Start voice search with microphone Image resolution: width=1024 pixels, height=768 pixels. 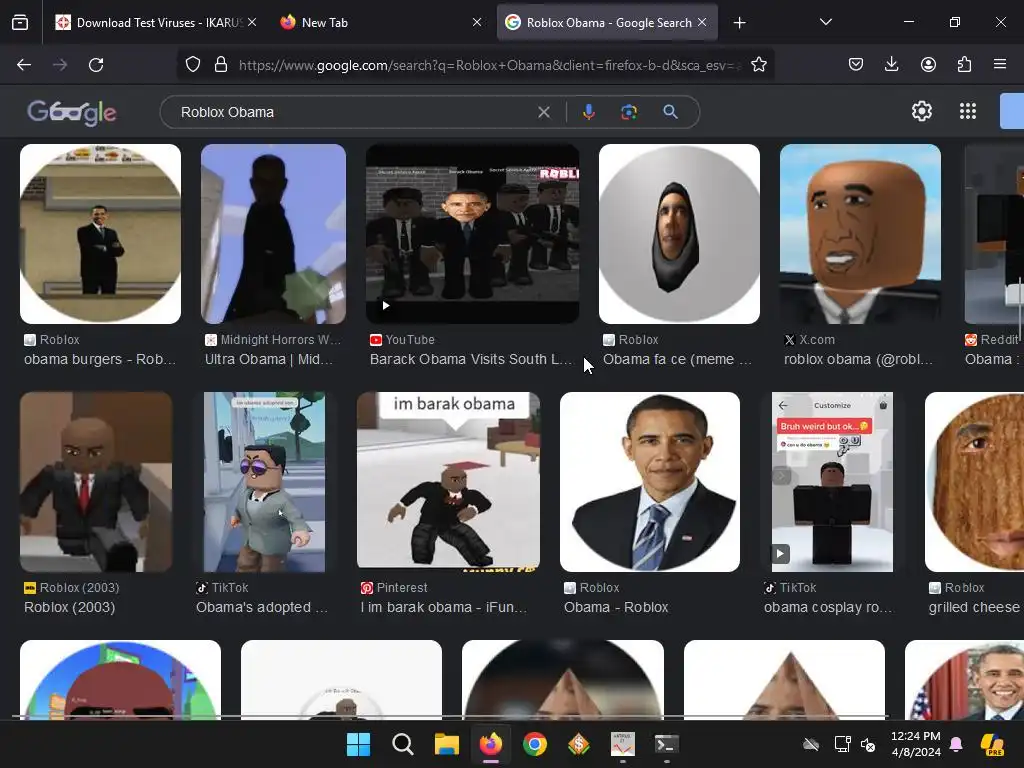[588, 112]
